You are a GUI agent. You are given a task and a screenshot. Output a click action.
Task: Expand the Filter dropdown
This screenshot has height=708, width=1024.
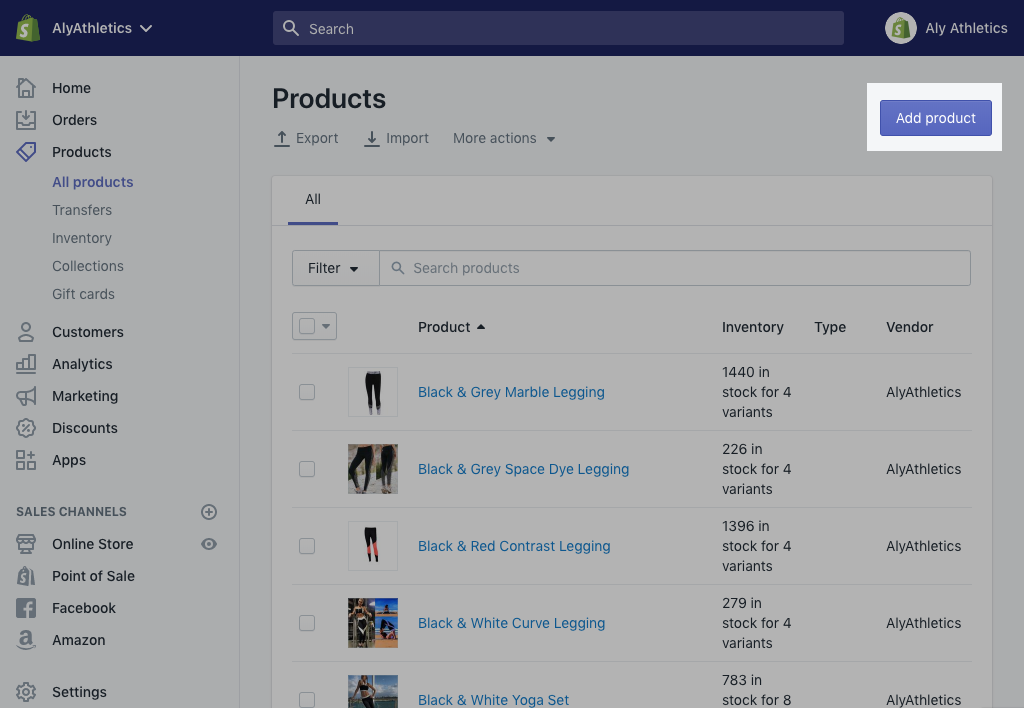click(x=333, y=267)
